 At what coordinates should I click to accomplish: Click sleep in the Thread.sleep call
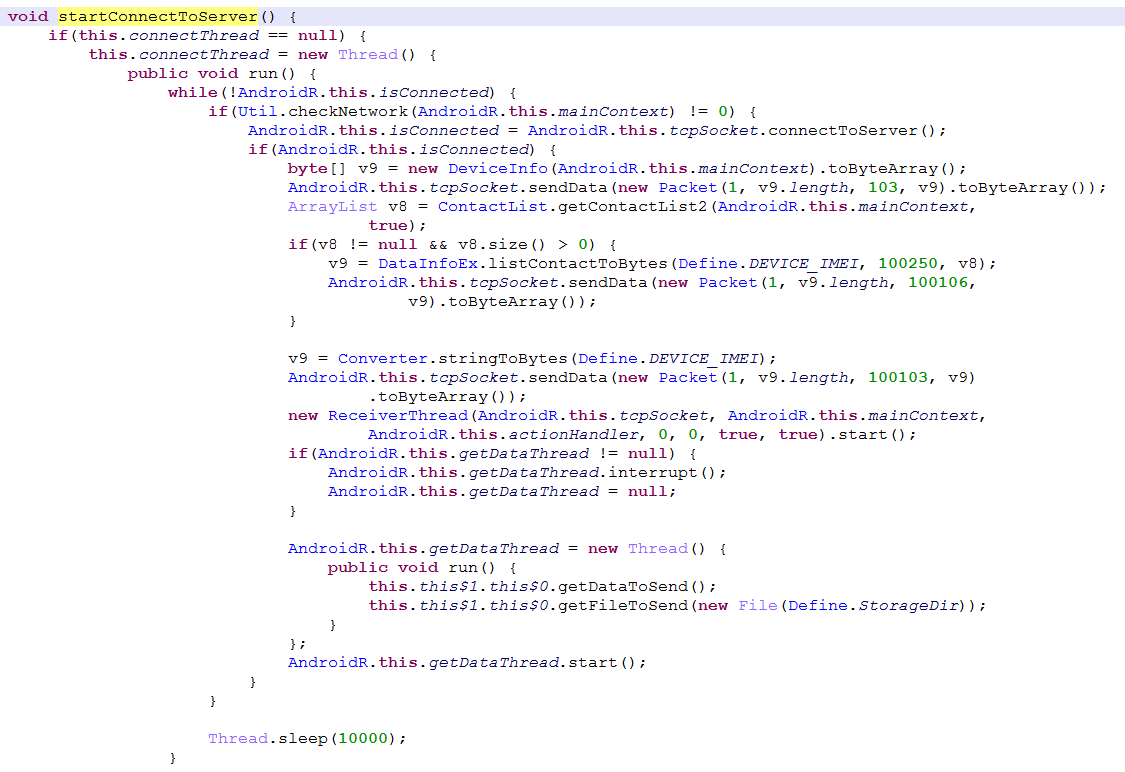pos(303,739)
